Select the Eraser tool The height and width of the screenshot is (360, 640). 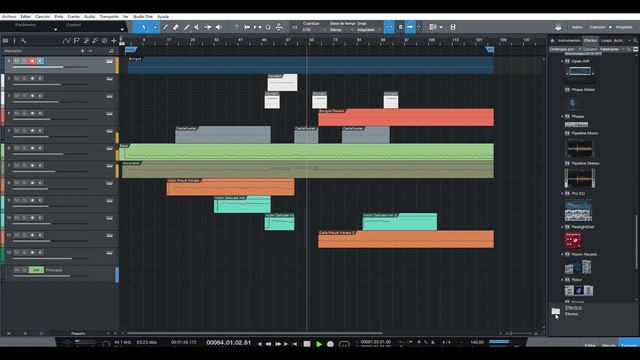[176, 27]
